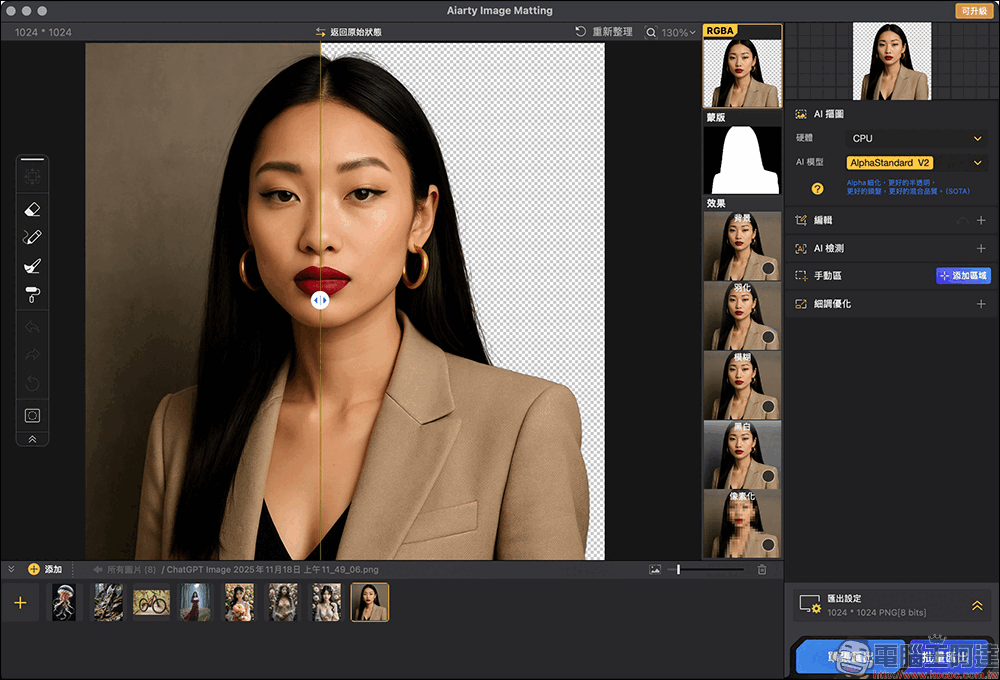Pick the restore brush tool below the eraser
Viewport: 1000px width, 680px height.
(x=32, y=265)
